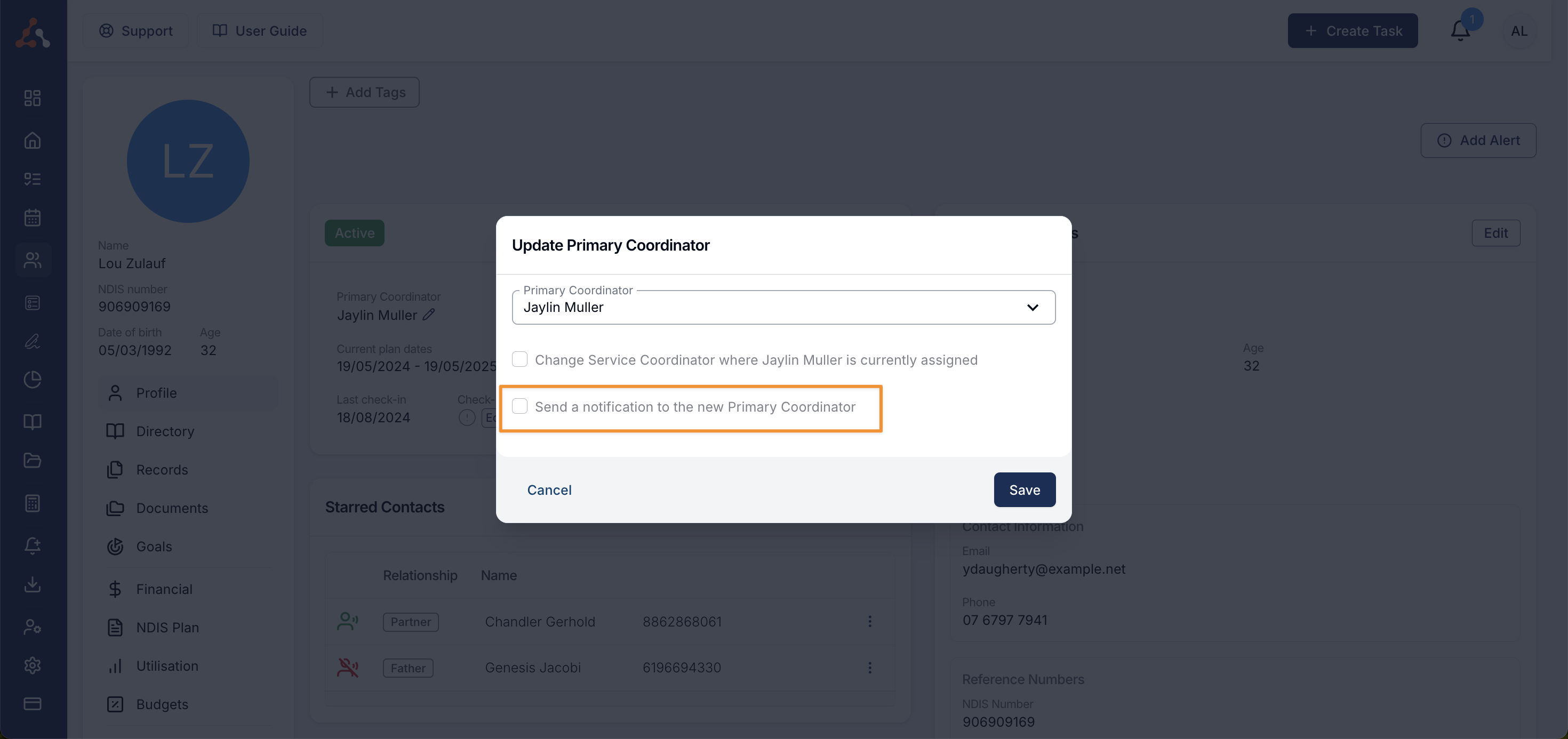Viewport: 1568px width, 739px height.
Task: Enable Change Service Coordinator checkbox
Action: point(520,359)
